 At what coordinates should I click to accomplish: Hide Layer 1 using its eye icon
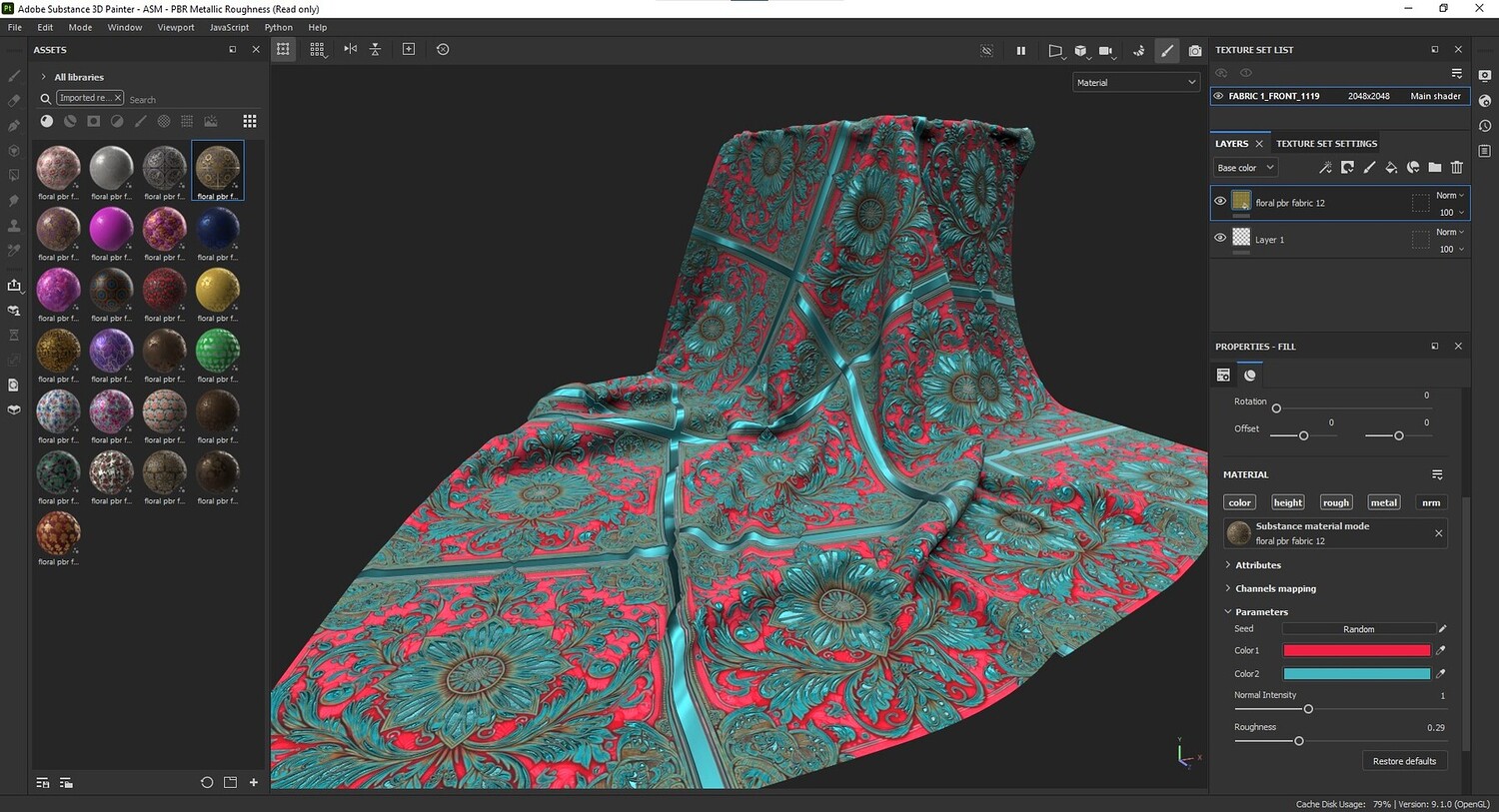tap(1220, 239)
